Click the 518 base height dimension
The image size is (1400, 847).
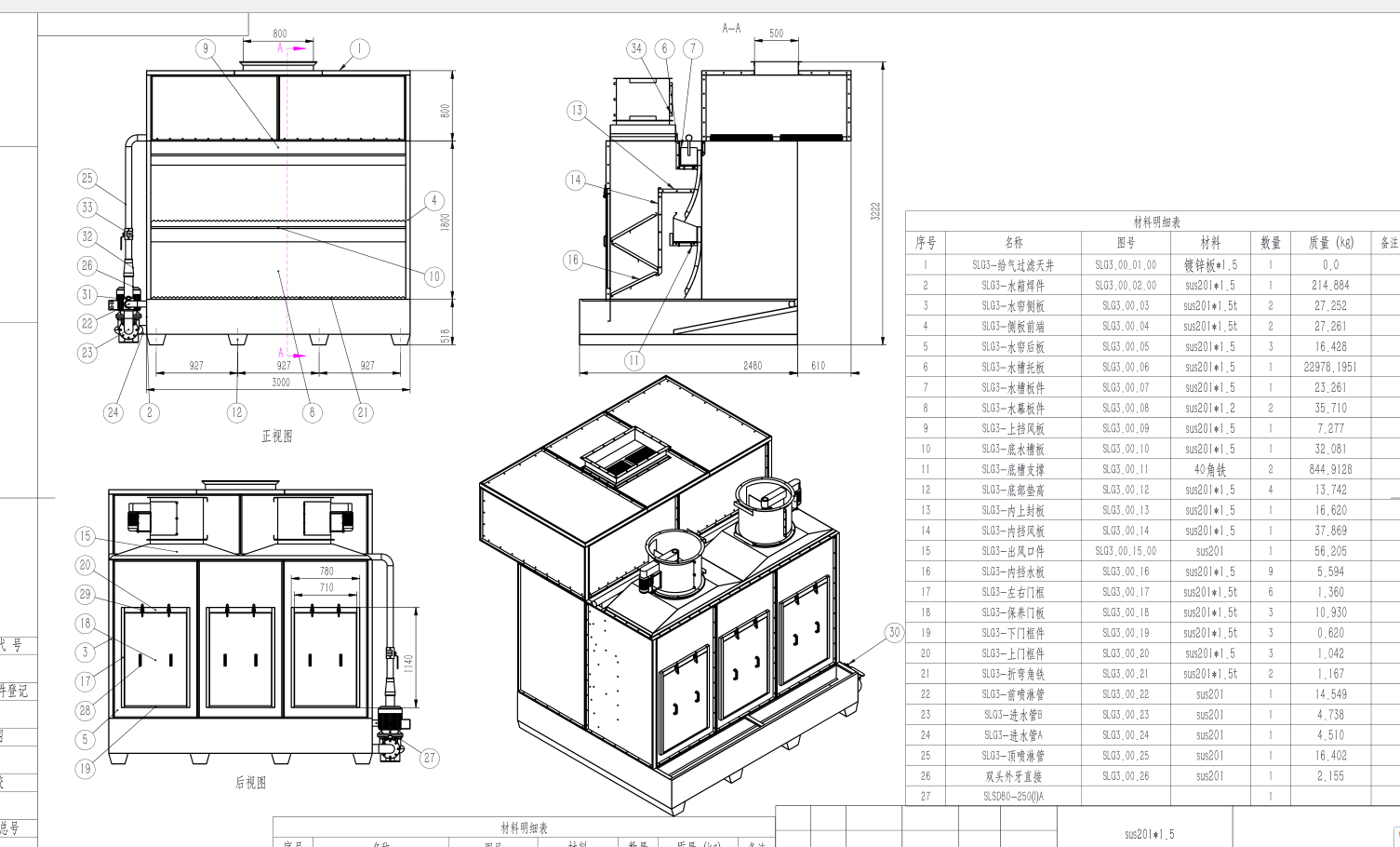pyautogui.click(x=446, y=334)
